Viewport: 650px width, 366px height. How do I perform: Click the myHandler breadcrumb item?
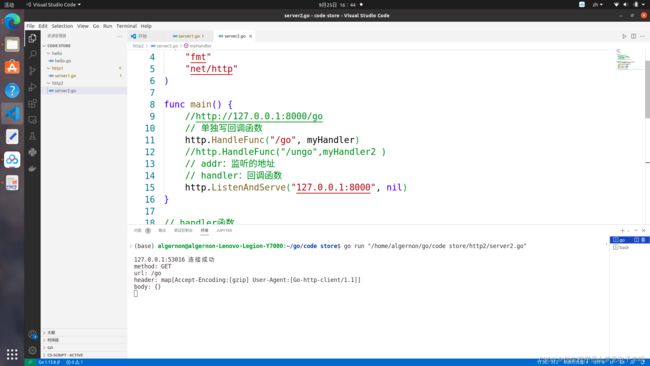[x=198, y=46]
